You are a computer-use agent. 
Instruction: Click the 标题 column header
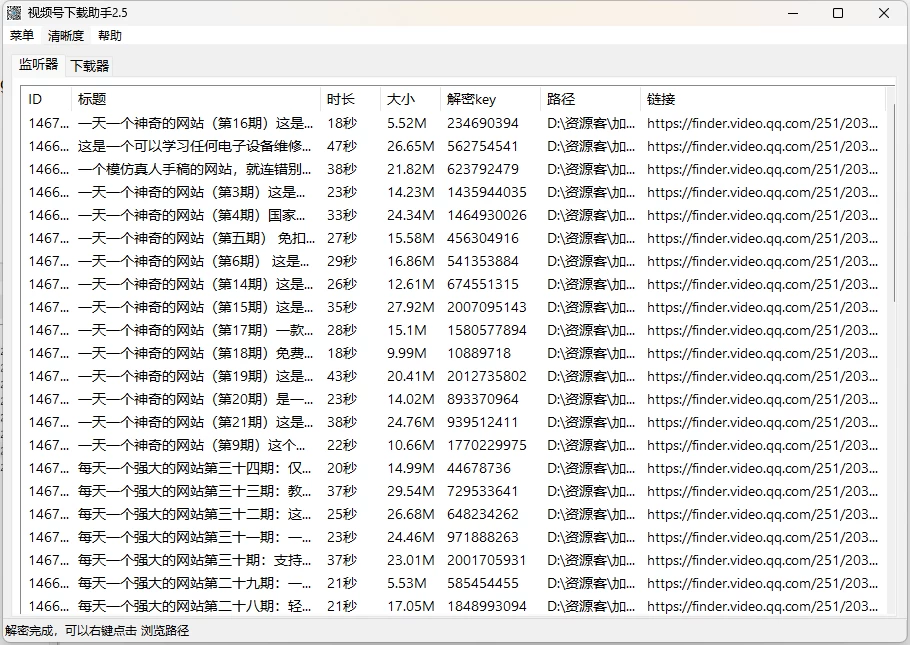(x=196, y=99)
